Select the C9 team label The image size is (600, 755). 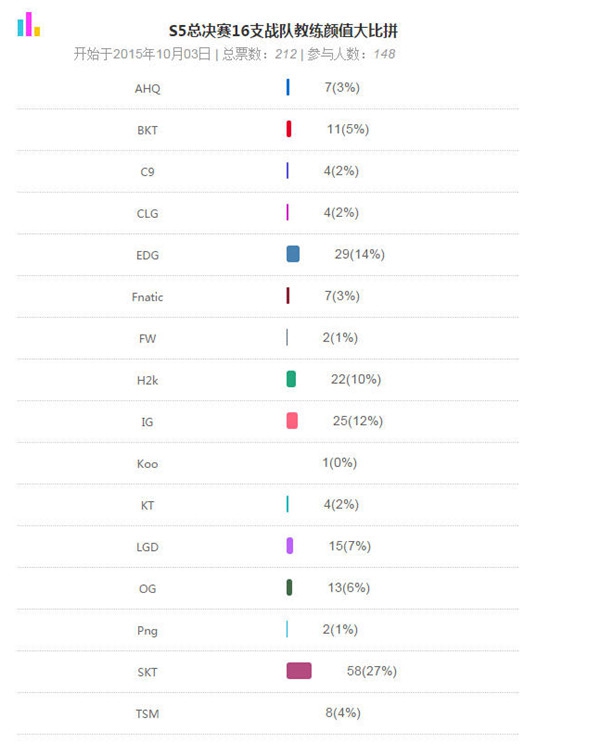pyautogui.click(x=147, y=172)
